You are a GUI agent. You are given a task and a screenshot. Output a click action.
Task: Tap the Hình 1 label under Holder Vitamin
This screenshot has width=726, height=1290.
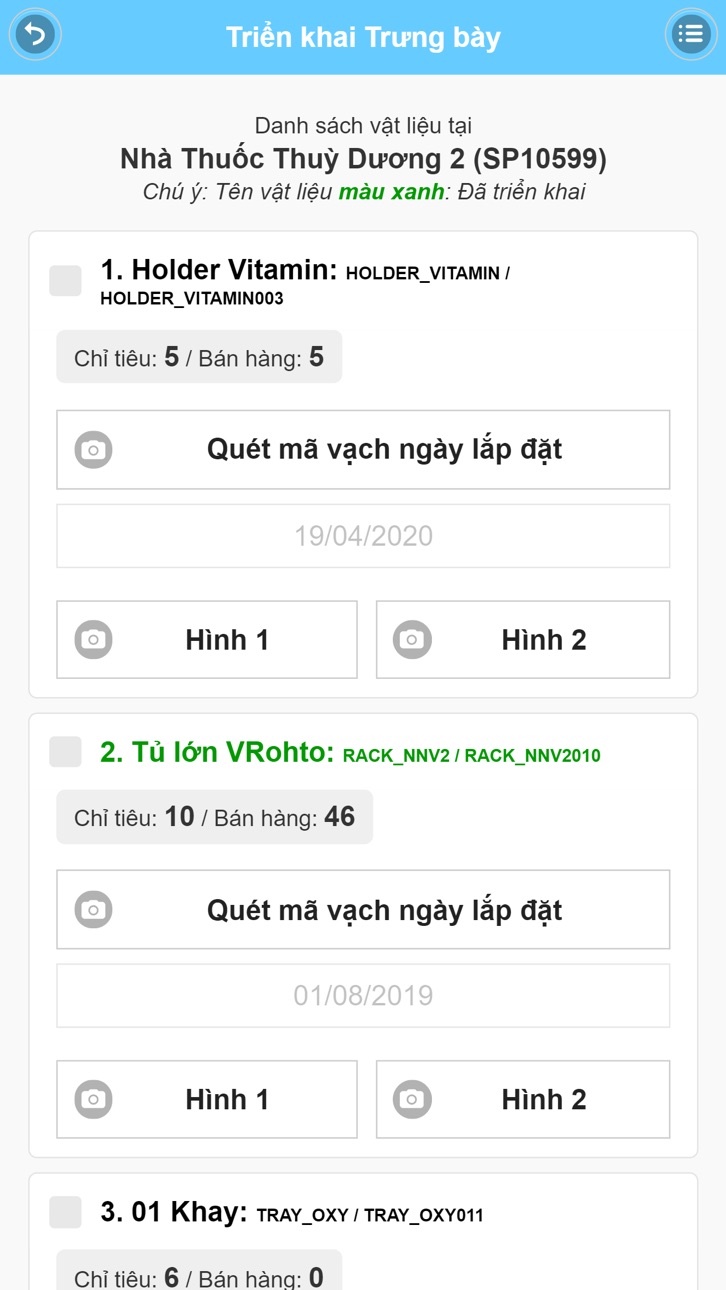(227, 640)
